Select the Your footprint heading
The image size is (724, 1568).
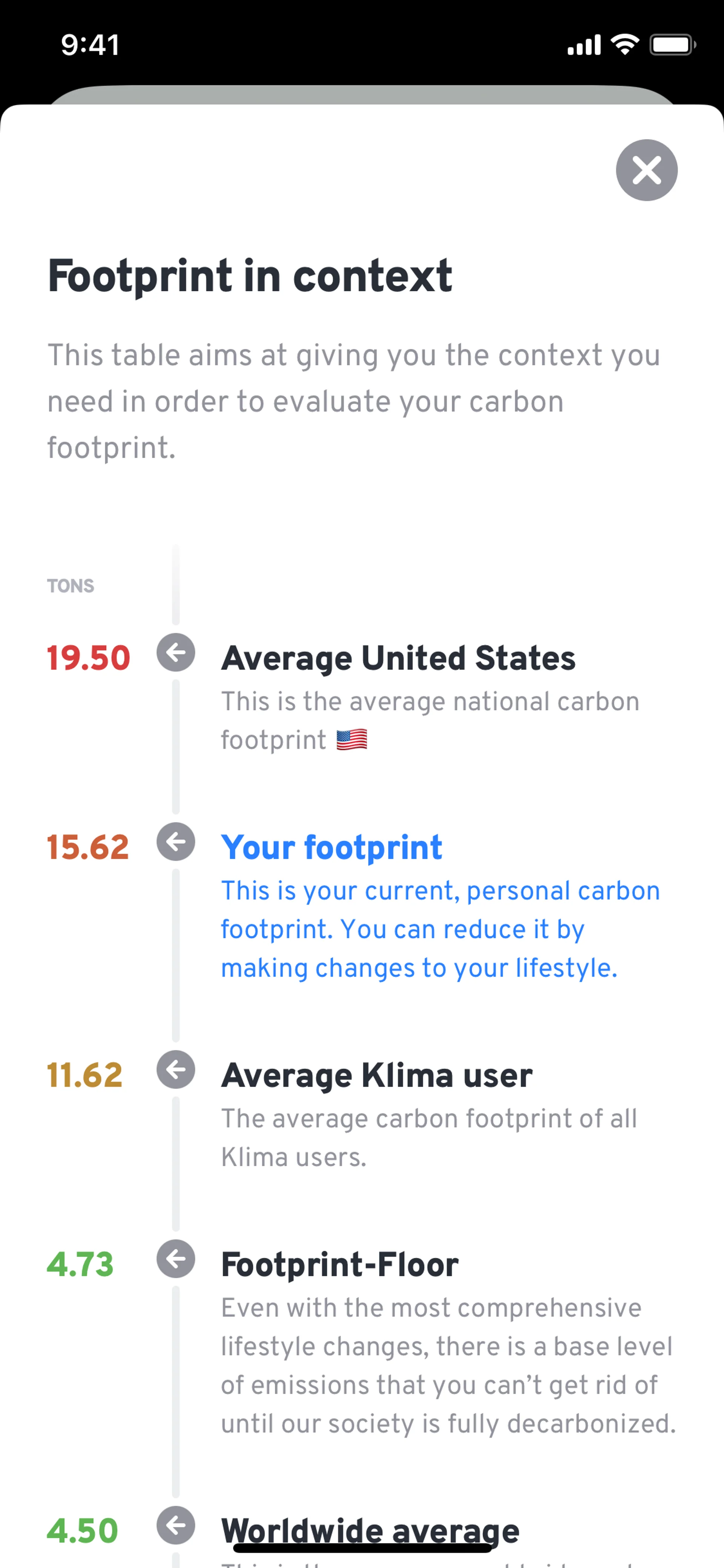tap(331, 847)
